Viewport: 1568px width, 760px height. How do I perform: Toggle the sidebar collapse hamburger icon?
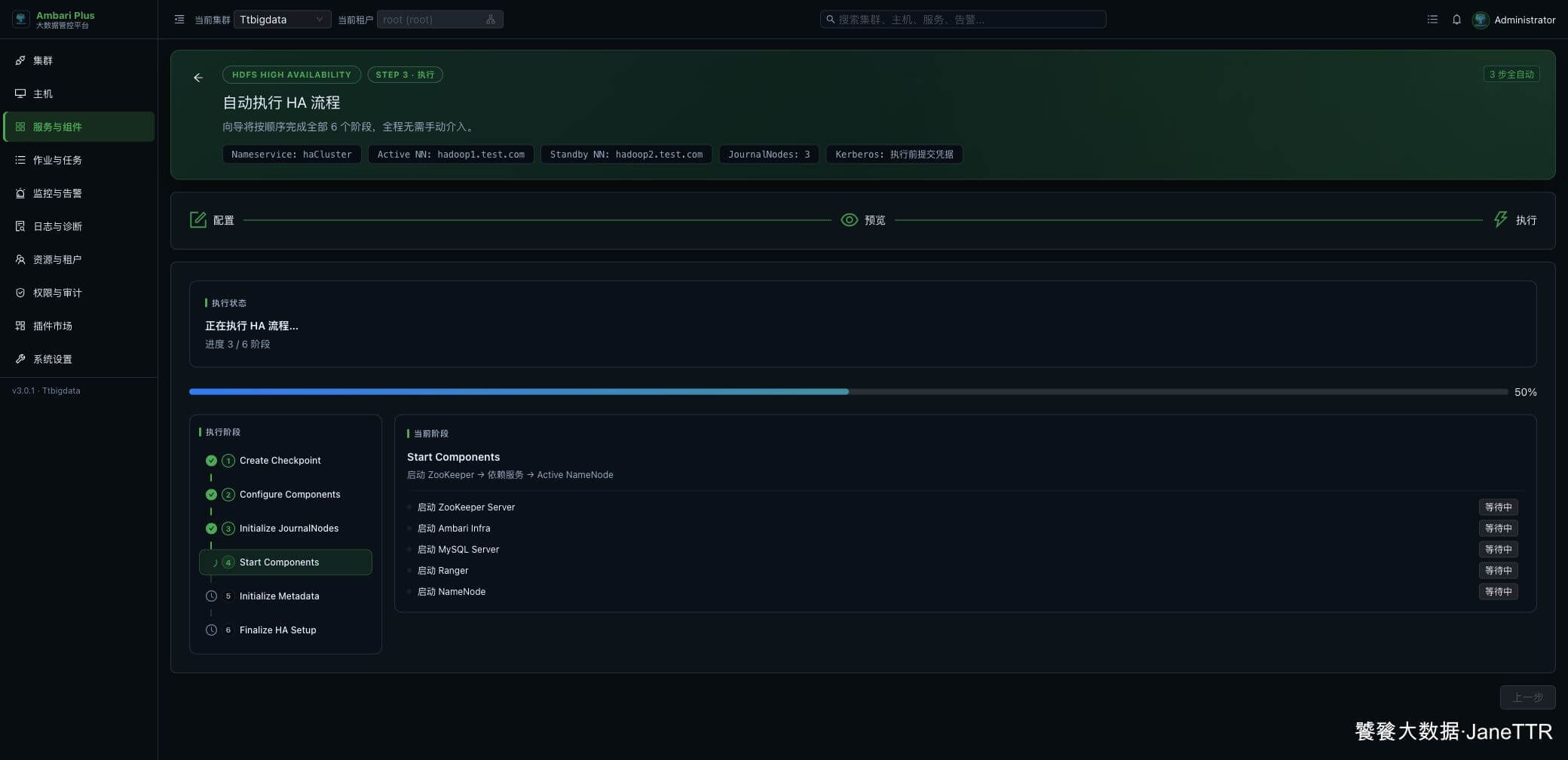coord(179,20)
